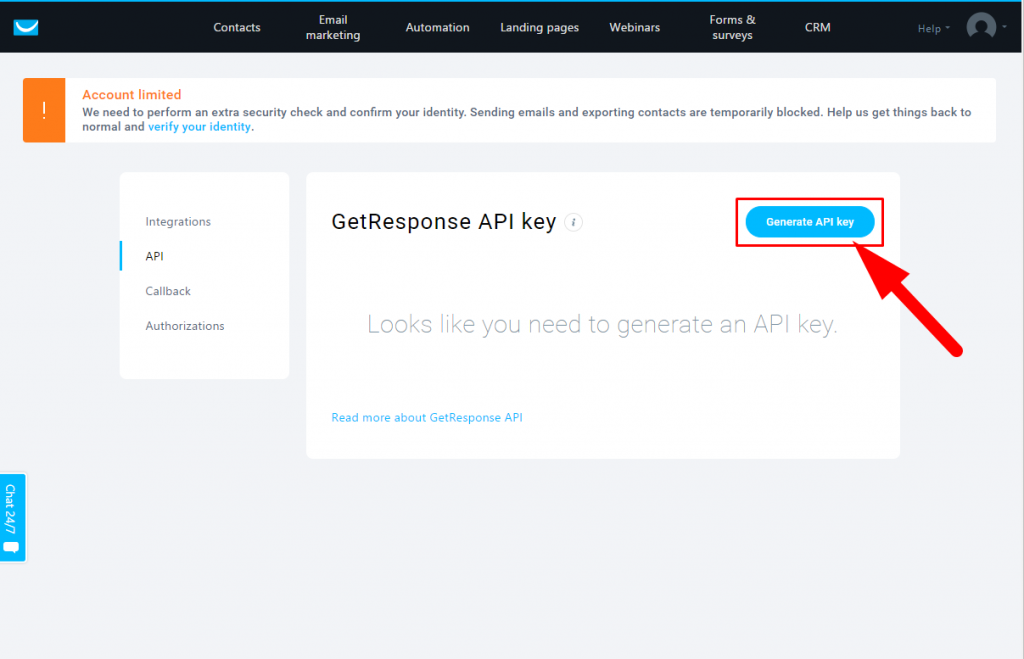Image resolution: width=1024 pixels, height=659 pixels.
Task: Open Forms & surveys
Action: pos(733,27)
